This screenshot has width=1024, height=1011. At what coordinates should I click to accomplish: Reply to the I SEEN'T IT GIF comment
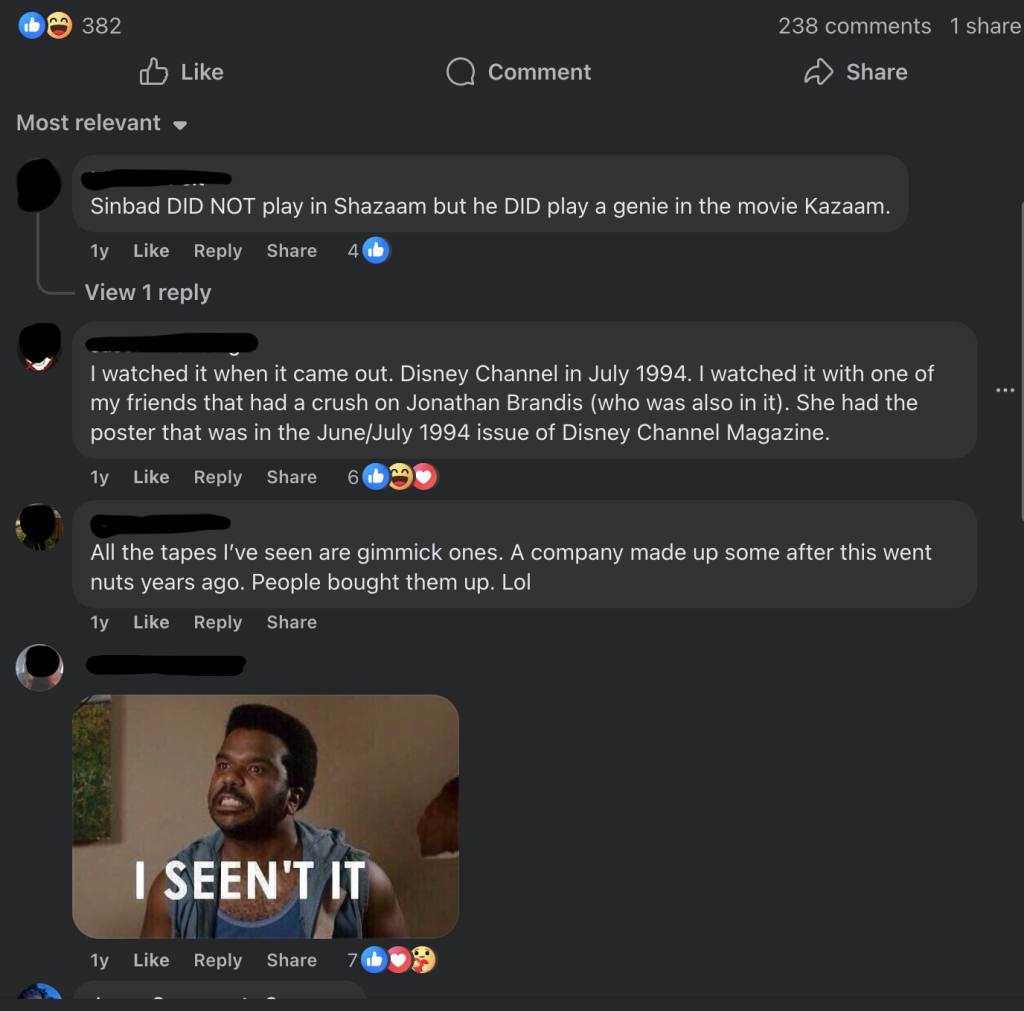tap(218, 960)
